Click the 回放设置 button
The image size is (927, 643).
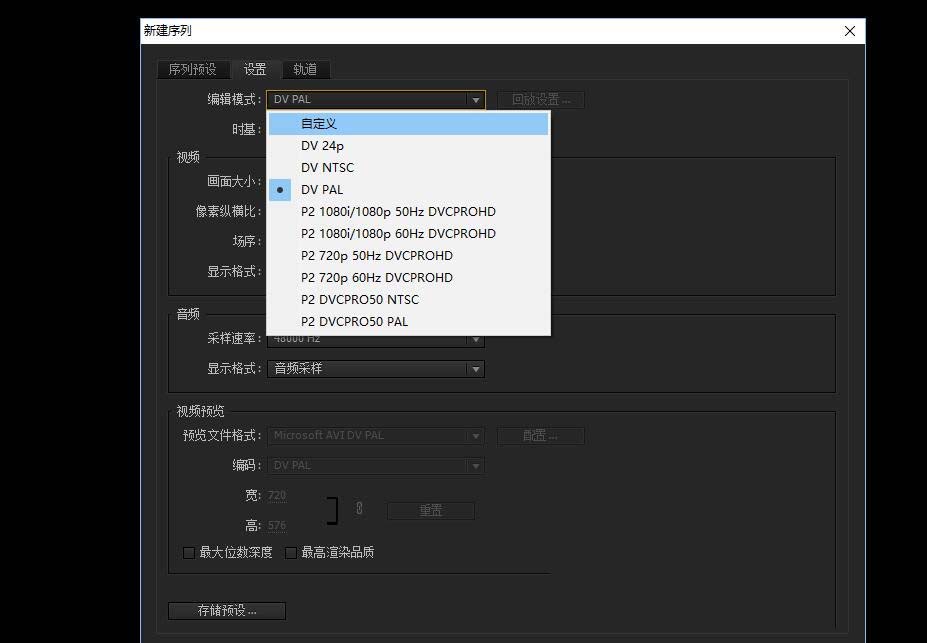tap(541, 99)
